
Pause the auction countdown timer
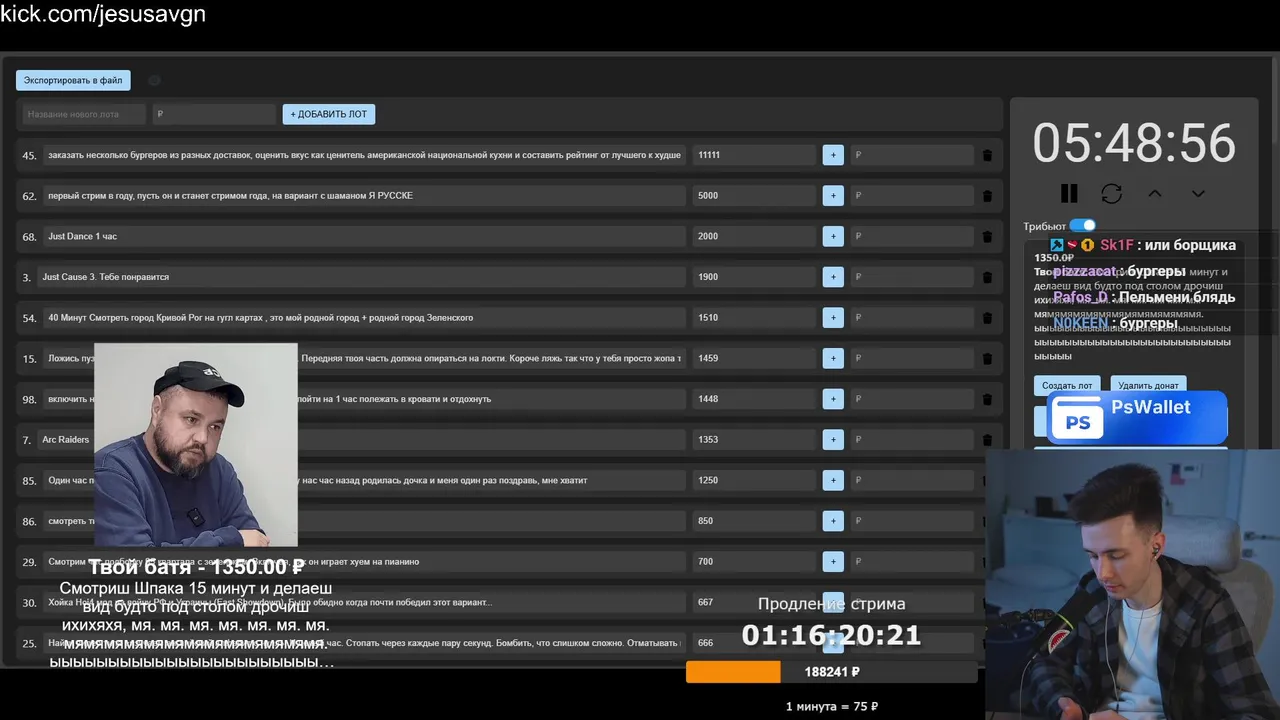point(1069,193)
